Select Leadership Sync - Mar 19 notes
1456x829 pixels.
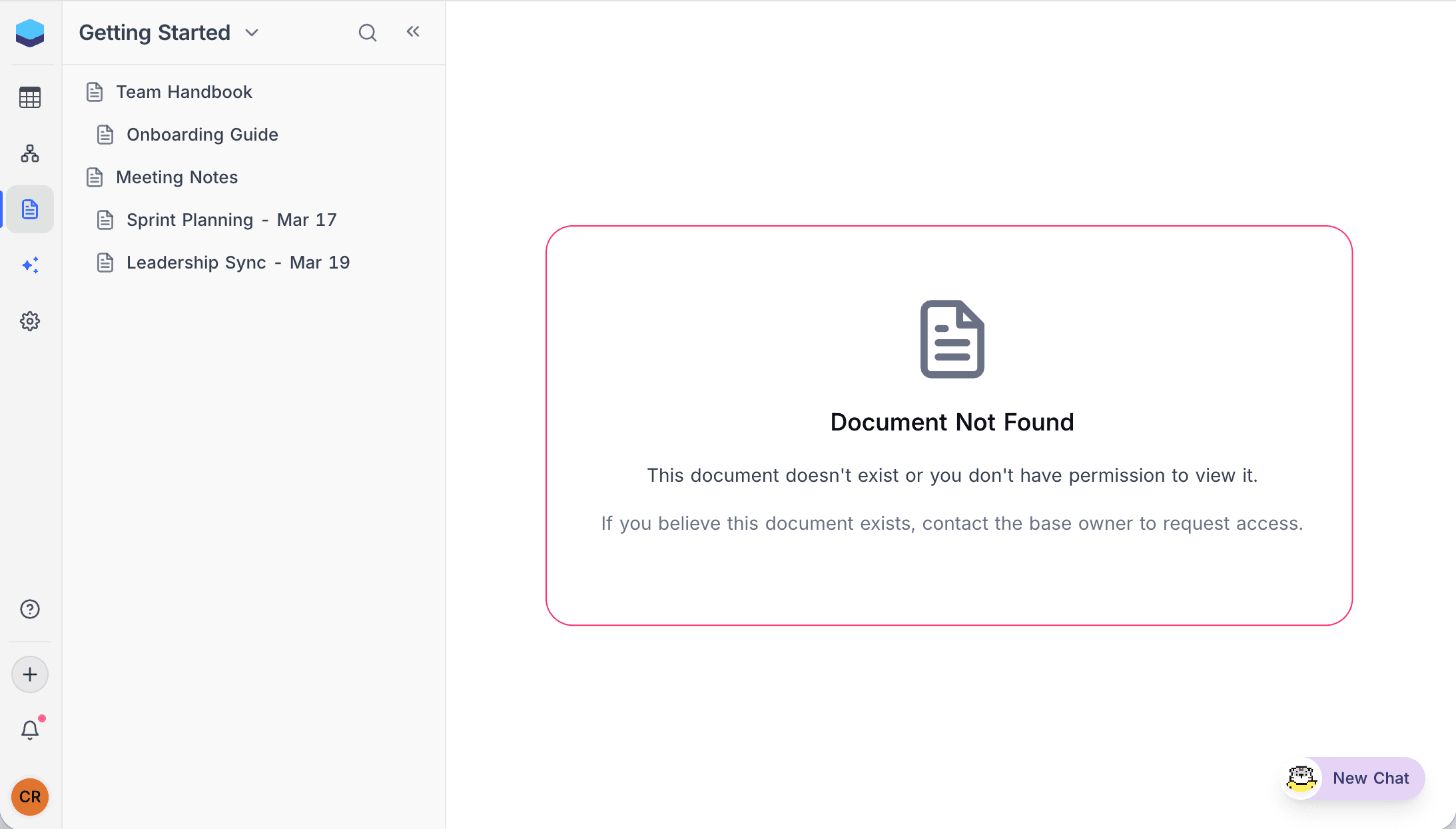(x=238, y=262)
